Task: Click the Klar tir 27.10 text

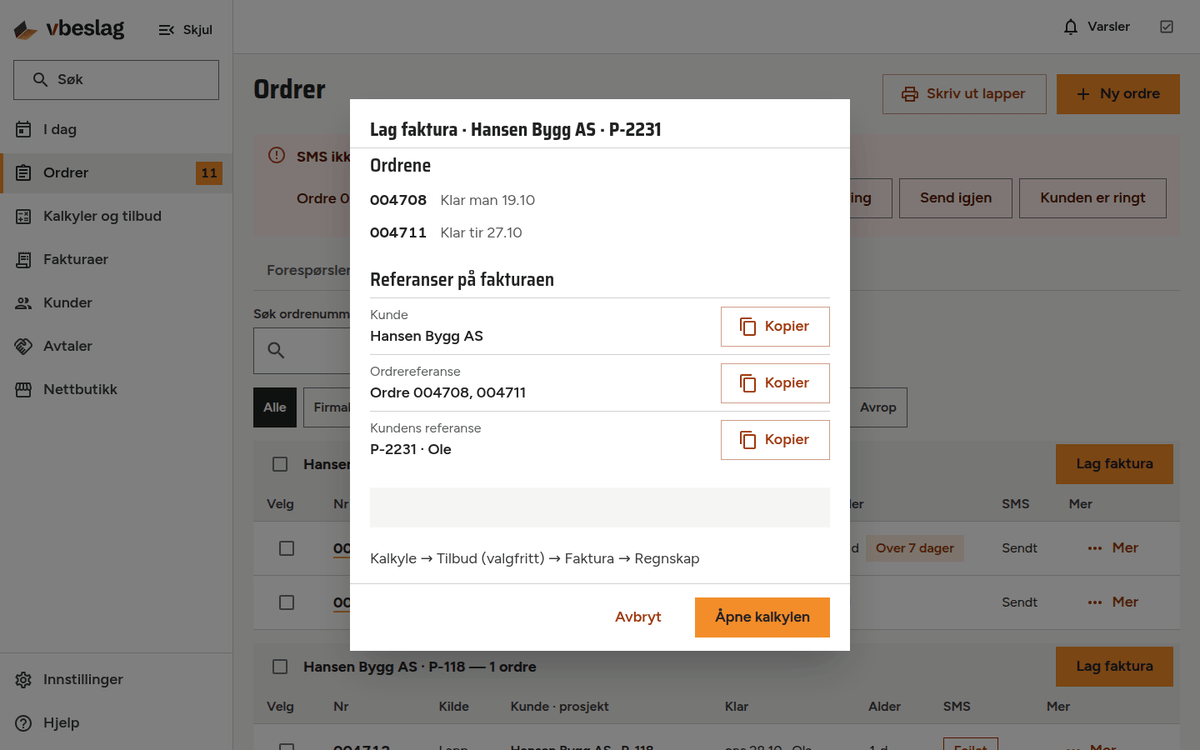Action: point(481,233)
